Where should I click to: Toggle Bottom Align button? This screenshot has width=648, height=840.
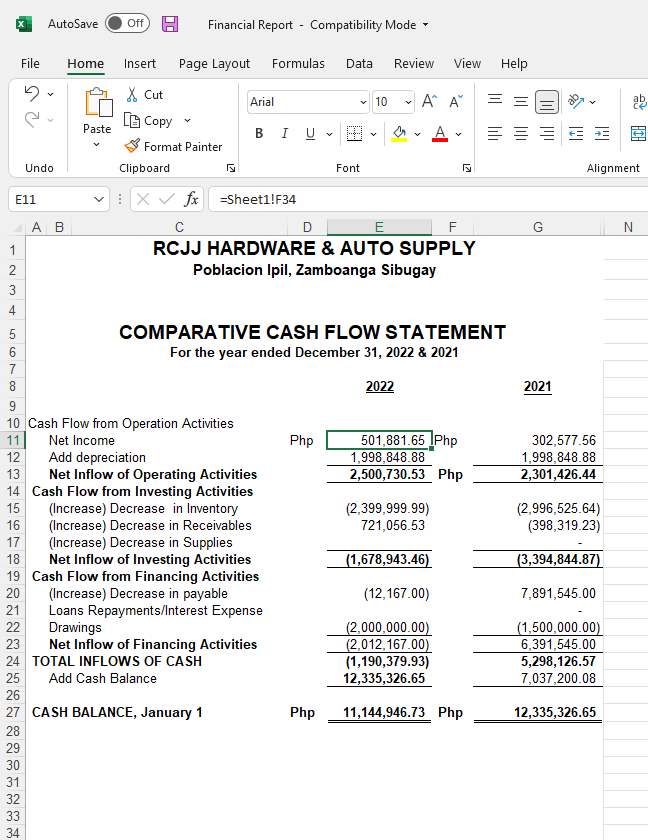coord(547,101)
